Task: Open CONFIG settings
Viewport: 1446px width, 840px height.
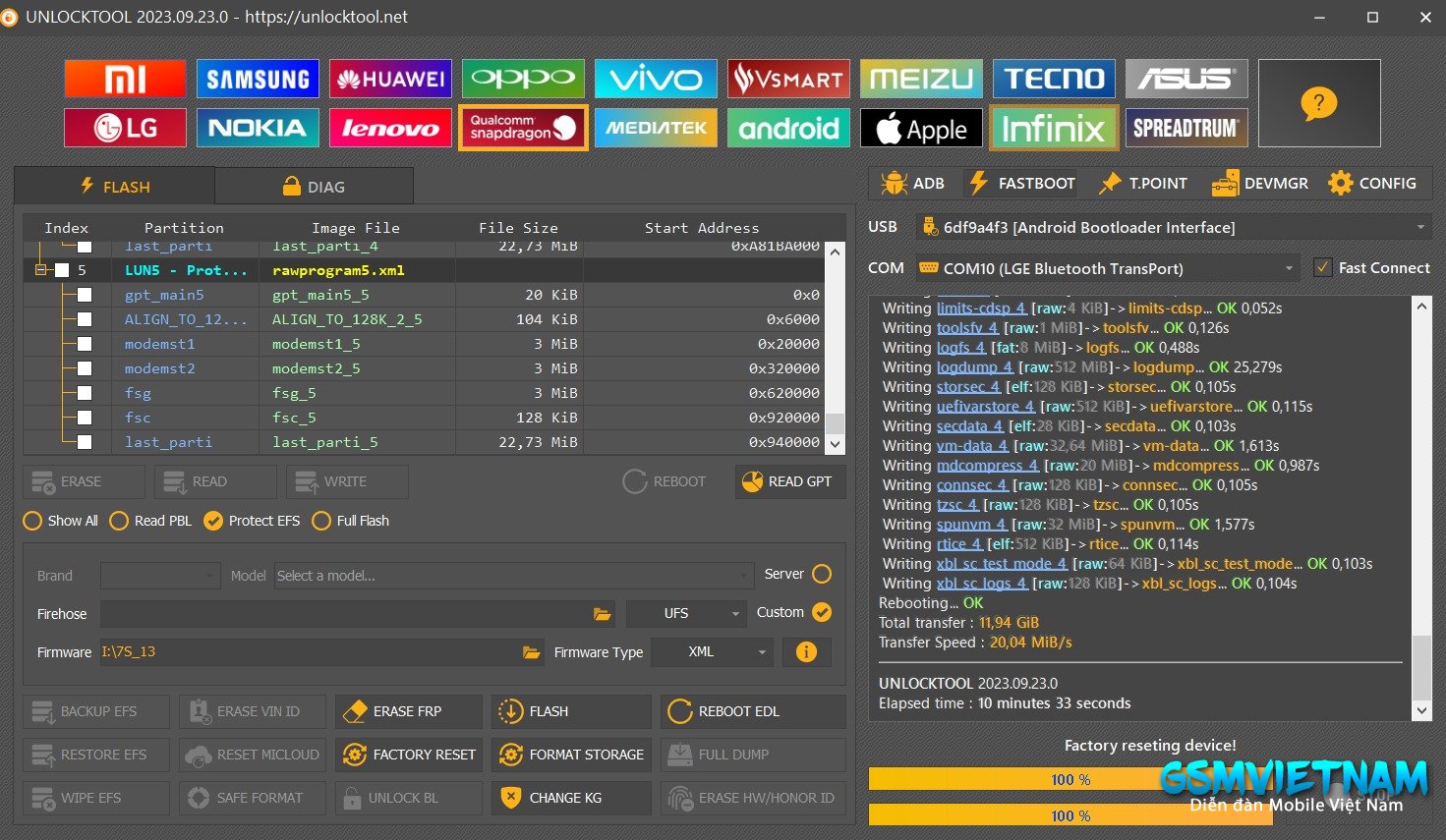Action: pos(1372,183)
